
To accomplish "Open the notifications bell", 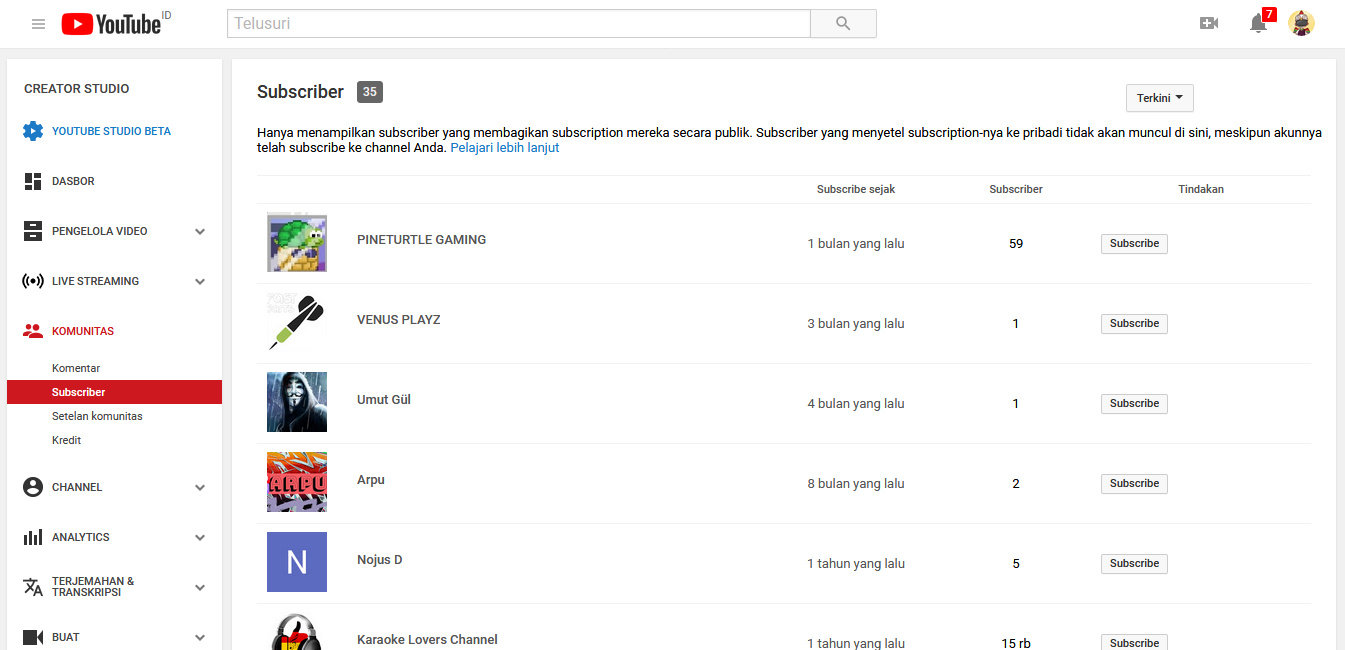I will tap(1259, 23).
